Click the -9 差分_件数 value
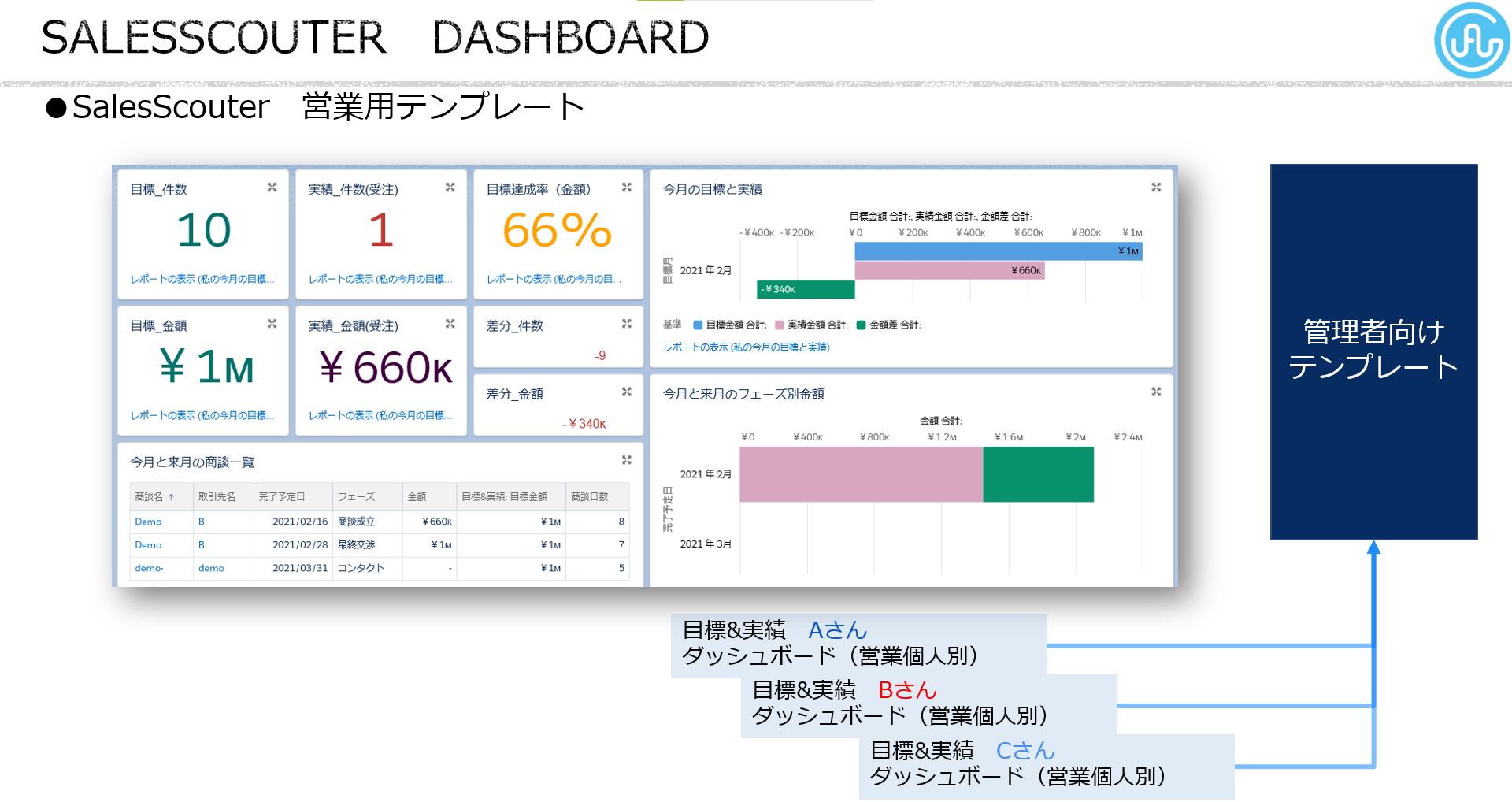This screenshot has width=1512, height=802. (x=600, y=356)
